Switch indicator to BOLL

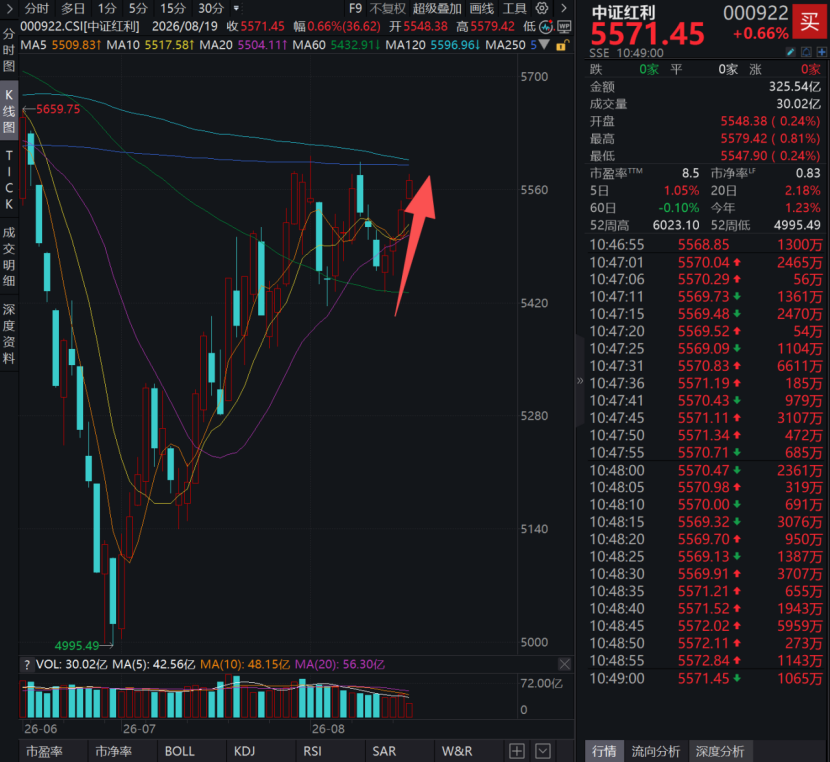tap(179, 751)
